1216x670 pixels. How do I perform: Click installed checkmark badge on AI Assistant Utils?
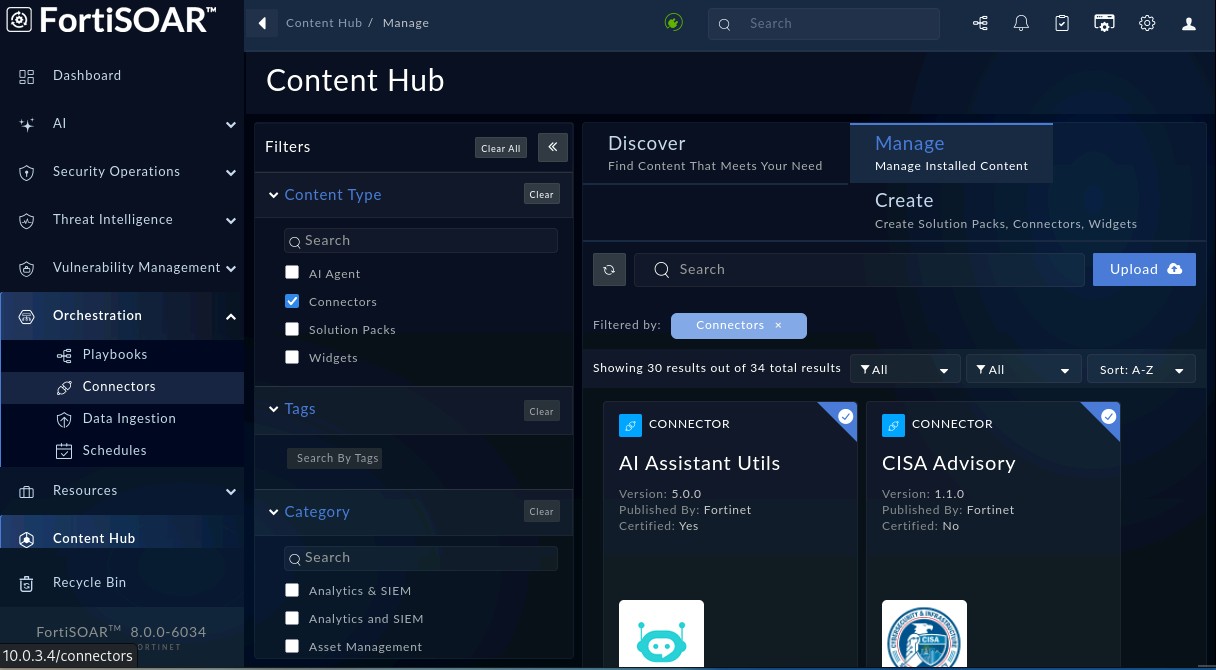click(x=845, y=416)
